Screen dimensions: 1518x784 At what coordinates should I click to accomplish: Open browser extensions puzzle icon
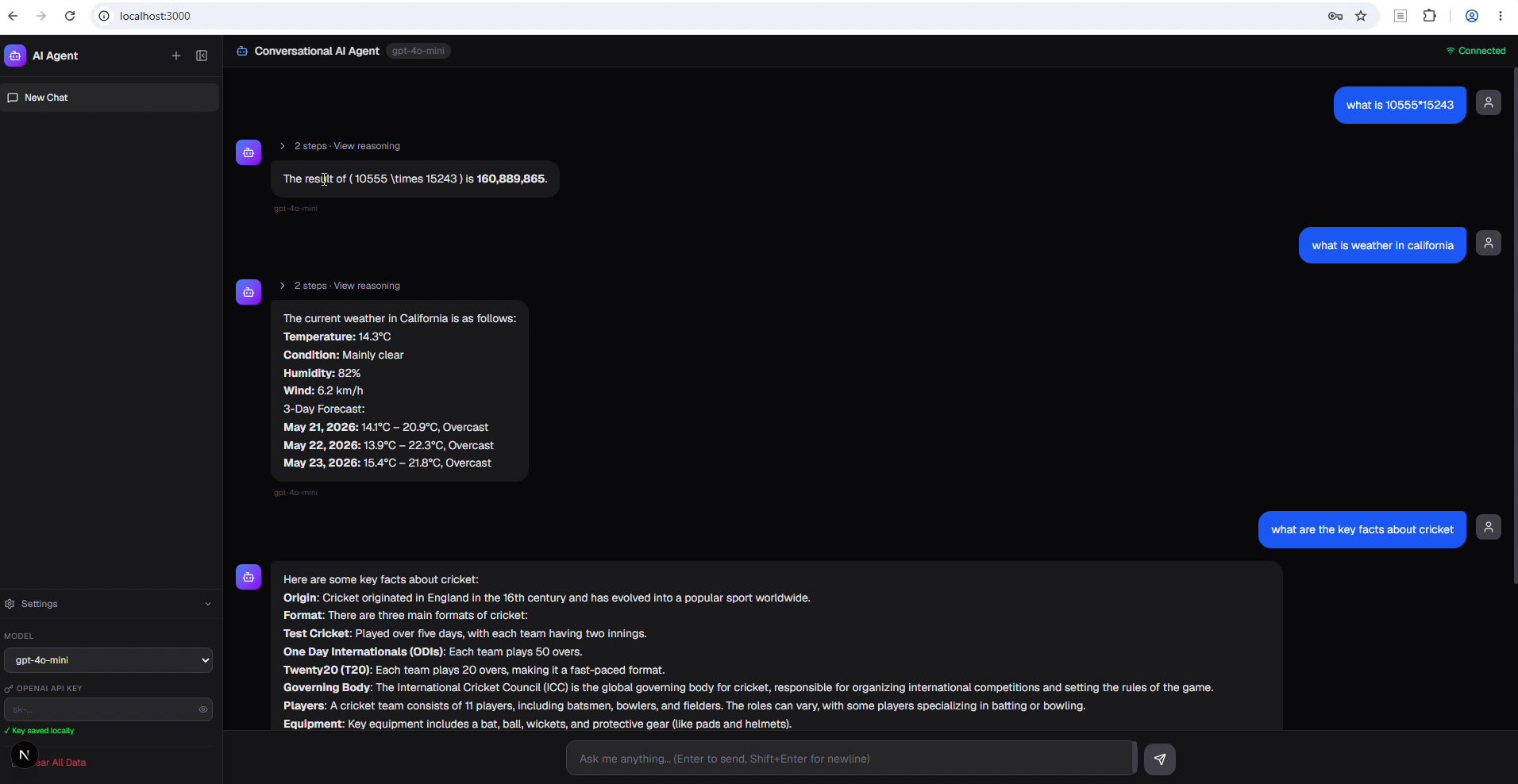1429,16
